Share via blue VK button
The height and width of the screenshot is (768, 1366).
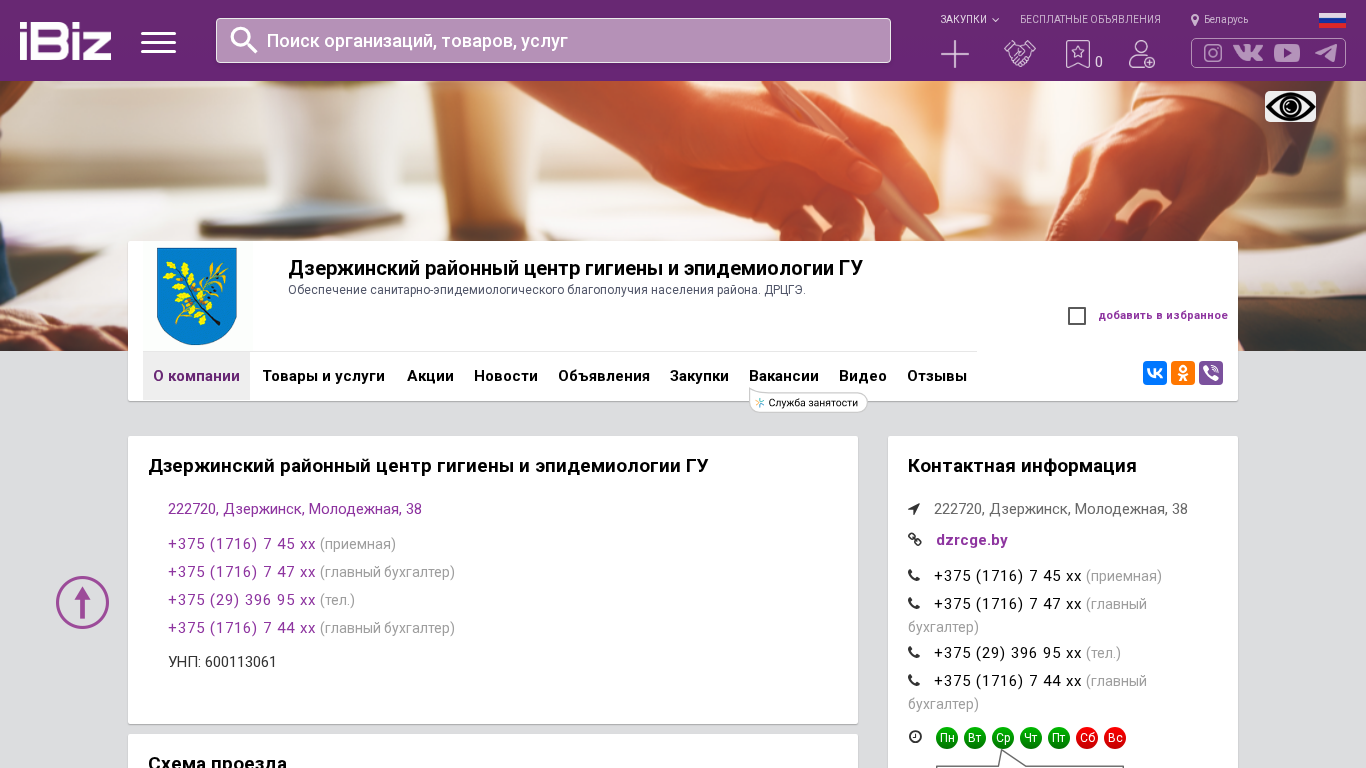click(x=1155, y=373)
